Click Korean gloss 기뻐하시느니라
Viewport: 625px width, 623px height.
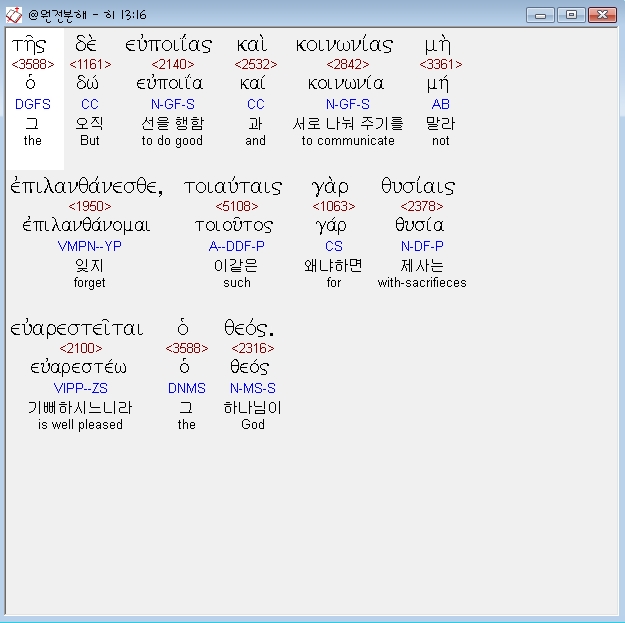[x=80, y=407]
